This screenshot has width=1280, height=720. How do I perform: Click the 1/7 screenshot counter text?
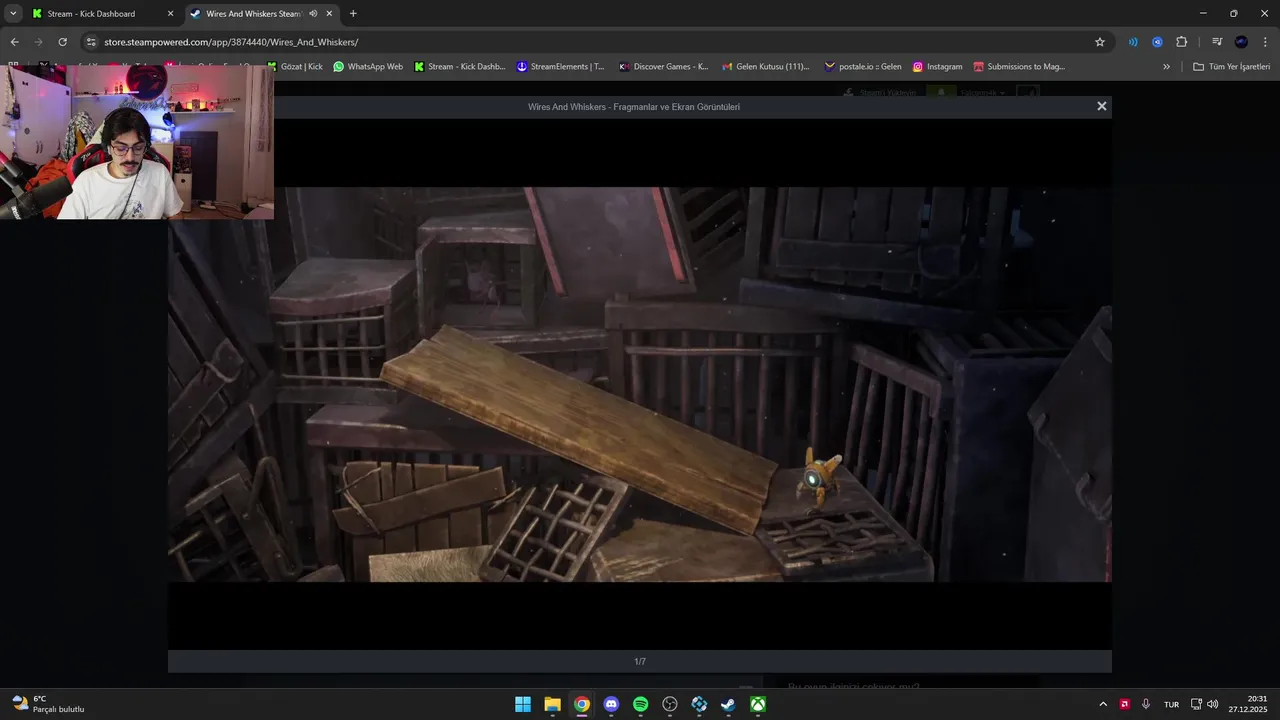tap(640, 661)
